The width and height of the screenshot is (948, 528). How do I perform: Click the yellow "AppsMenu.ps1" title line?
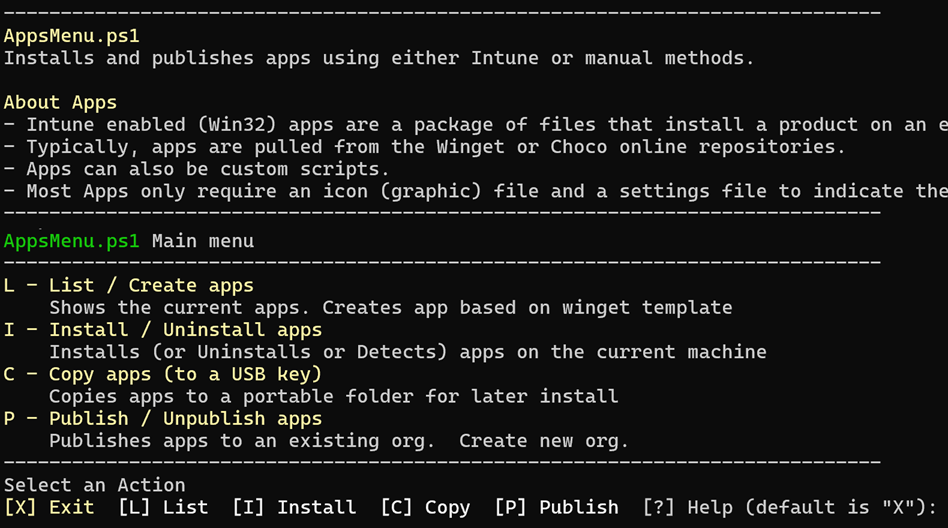click(x=71, y=36)
